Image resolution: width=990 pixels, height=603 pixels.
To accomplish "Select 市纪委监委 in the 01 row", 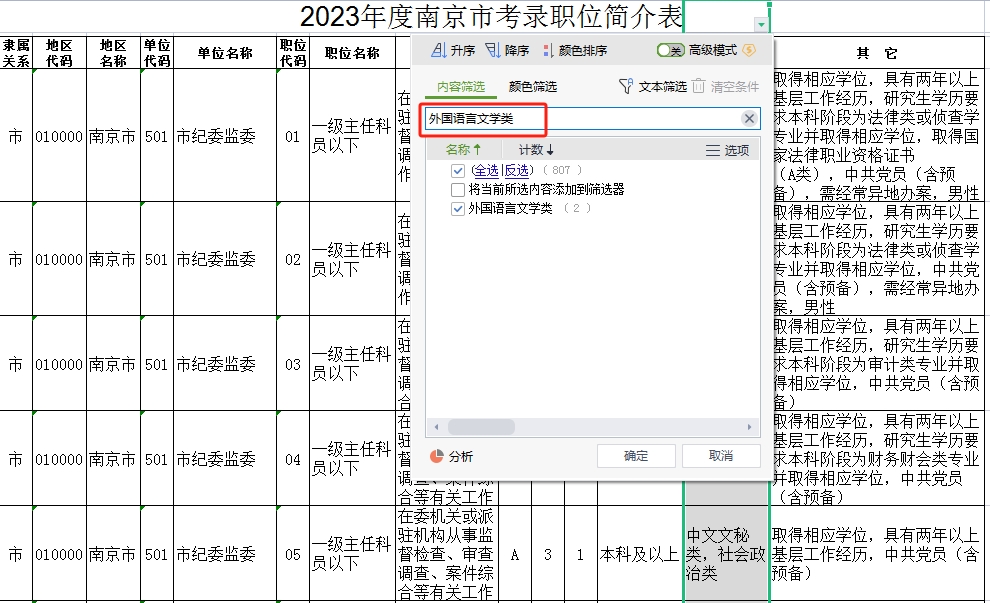I will [x=225, y=135].
